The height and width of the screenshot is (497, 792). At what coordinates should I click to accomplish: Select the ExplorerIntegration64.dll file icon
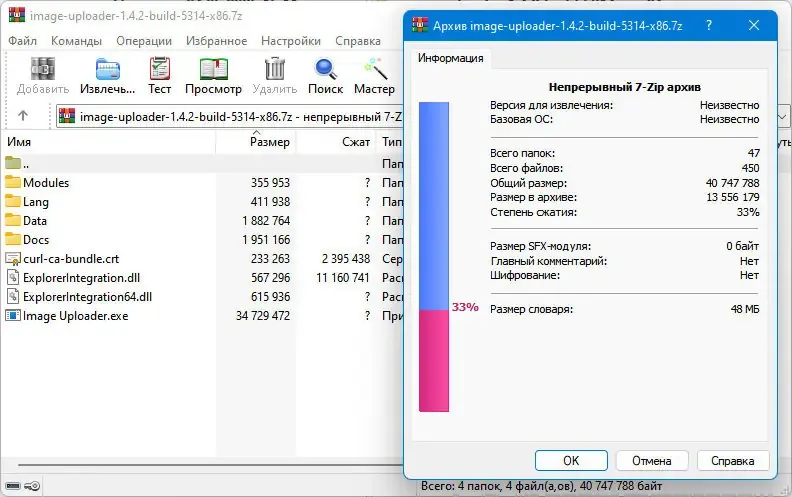[x=13, y=296]
